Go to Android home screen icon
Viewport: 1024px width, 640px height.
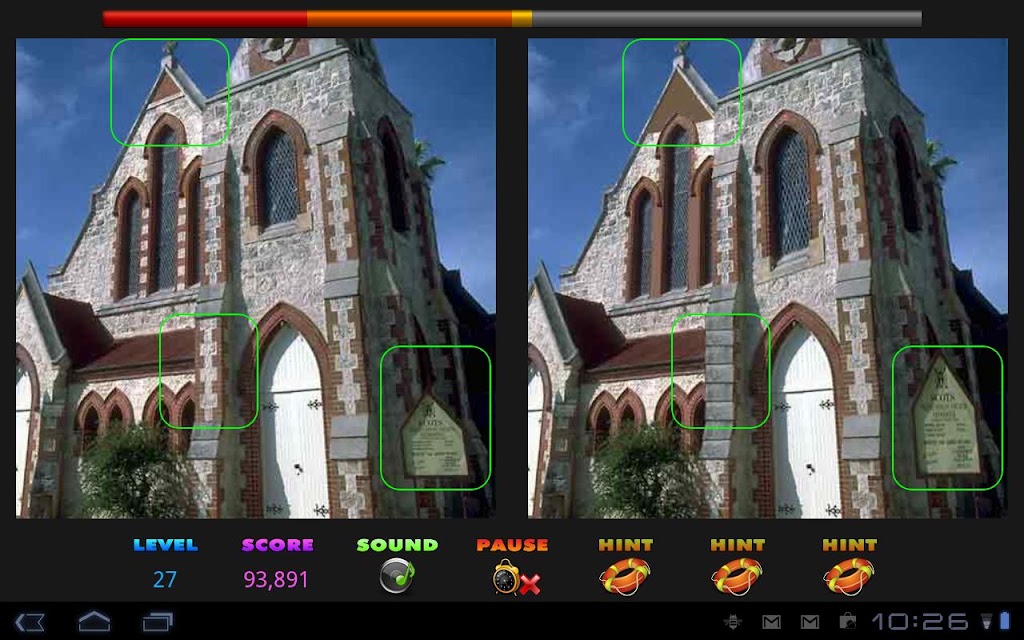(95, 621)
